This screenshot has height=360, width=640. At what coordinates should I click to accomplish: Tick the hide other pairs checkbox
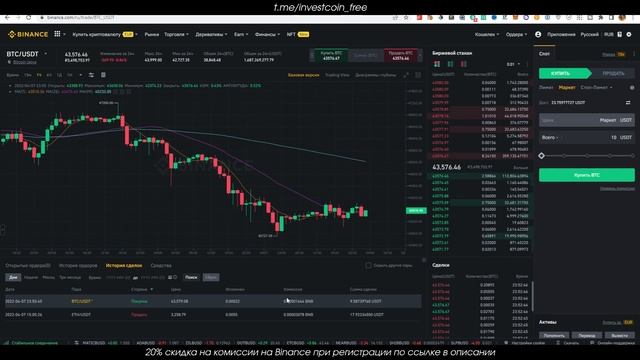pyautogui.click(x=368, y=265)
